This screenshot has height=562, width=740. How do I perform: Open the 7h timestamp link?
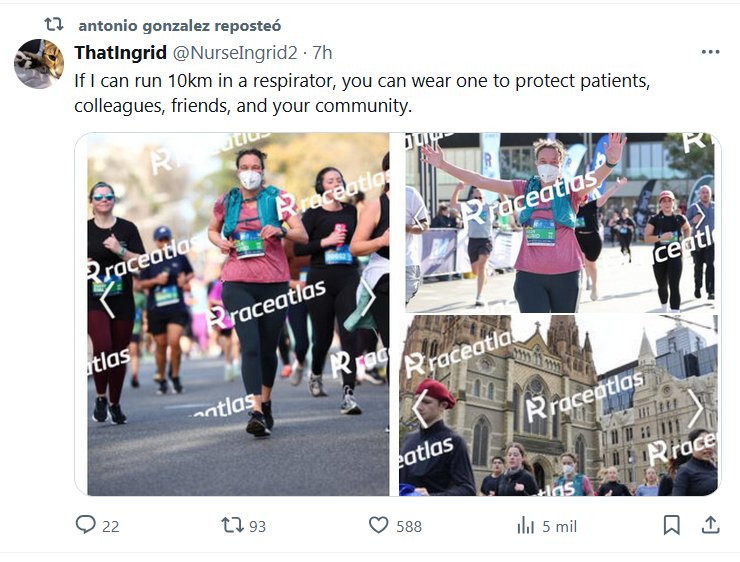[322, 53]
